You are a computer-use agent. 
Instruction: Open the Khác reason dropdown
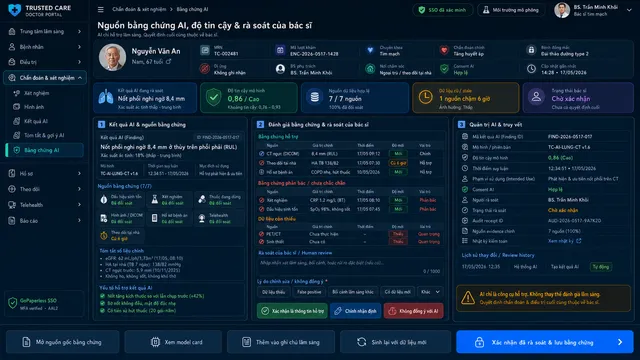430,292
